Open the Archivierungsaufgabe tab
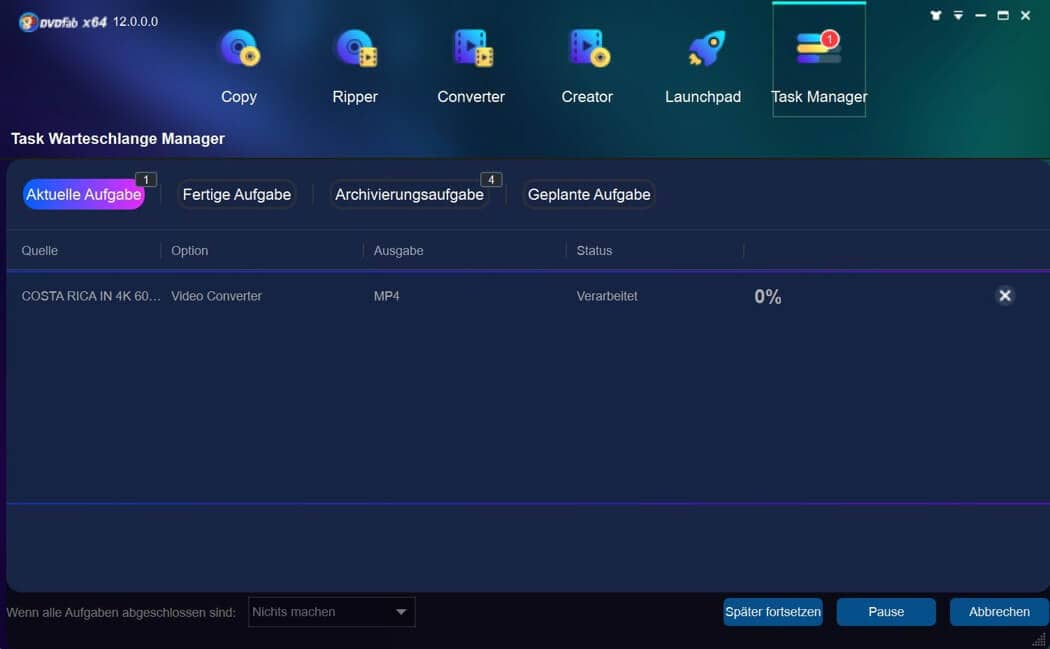Image resolution: width=1050 pixels, height=649 pixels. 409,195
